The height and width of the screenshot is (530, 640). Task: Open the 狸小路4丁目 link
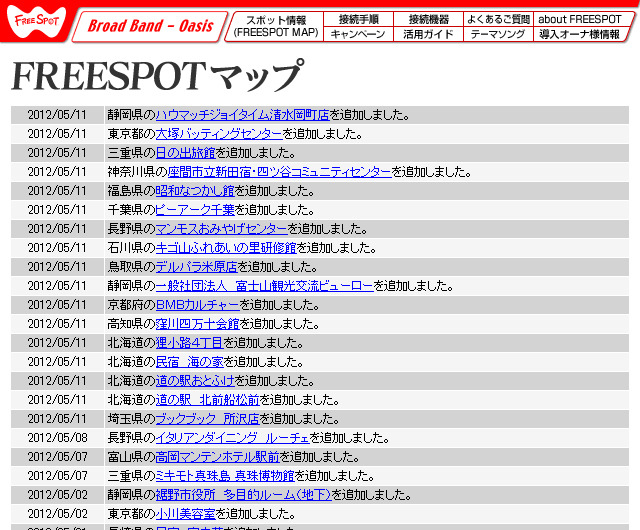(189, 343)
